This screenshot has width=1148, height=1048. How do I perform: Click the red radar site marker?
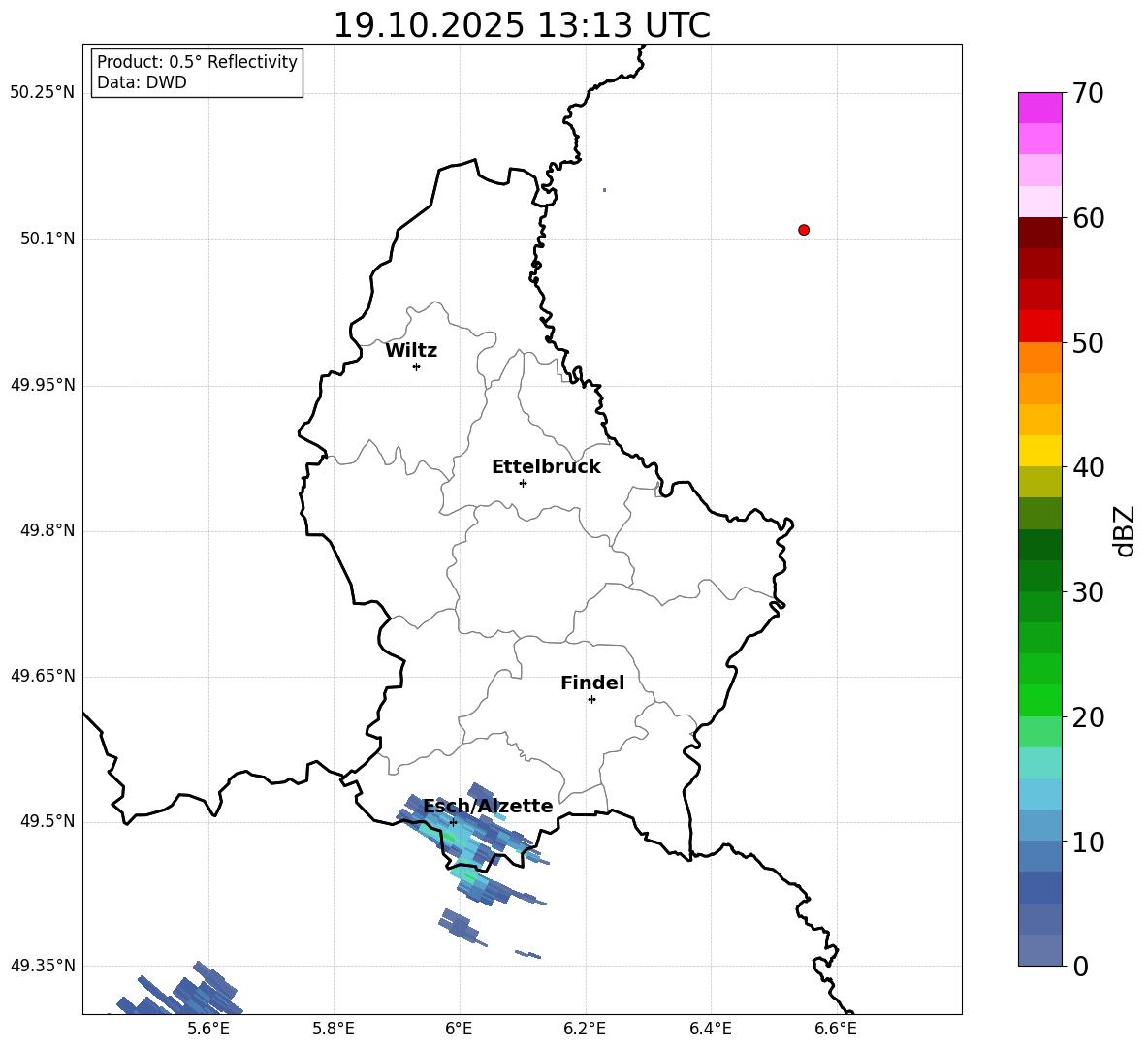804,230
